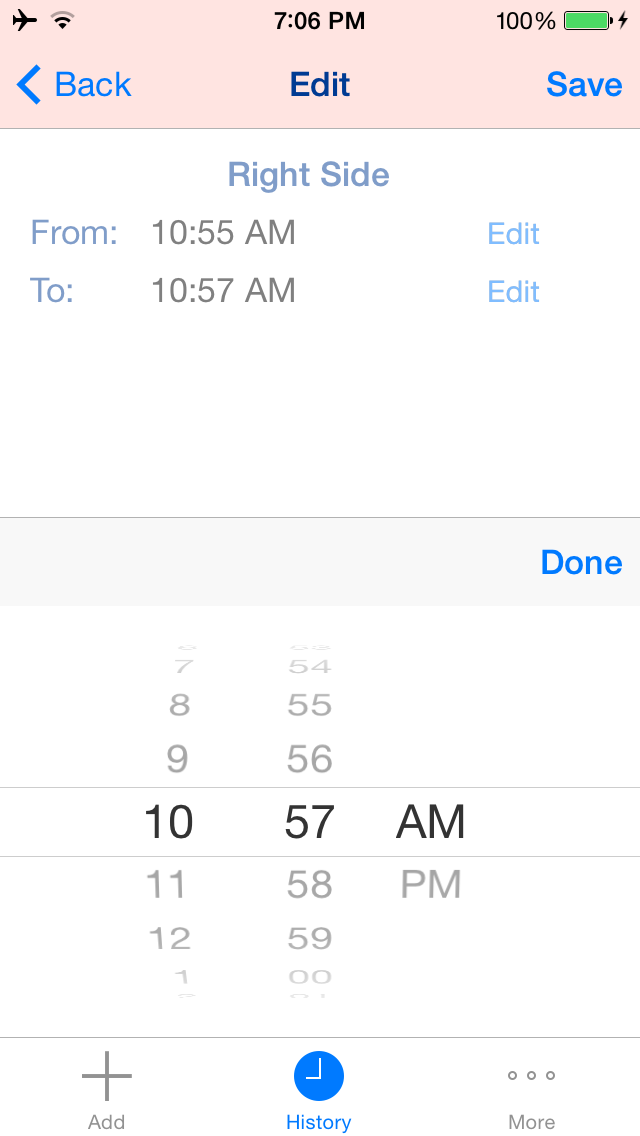
Task: Choose minute 58 in picker wheel
Action: pyautogui.click(x=309, y=885)
